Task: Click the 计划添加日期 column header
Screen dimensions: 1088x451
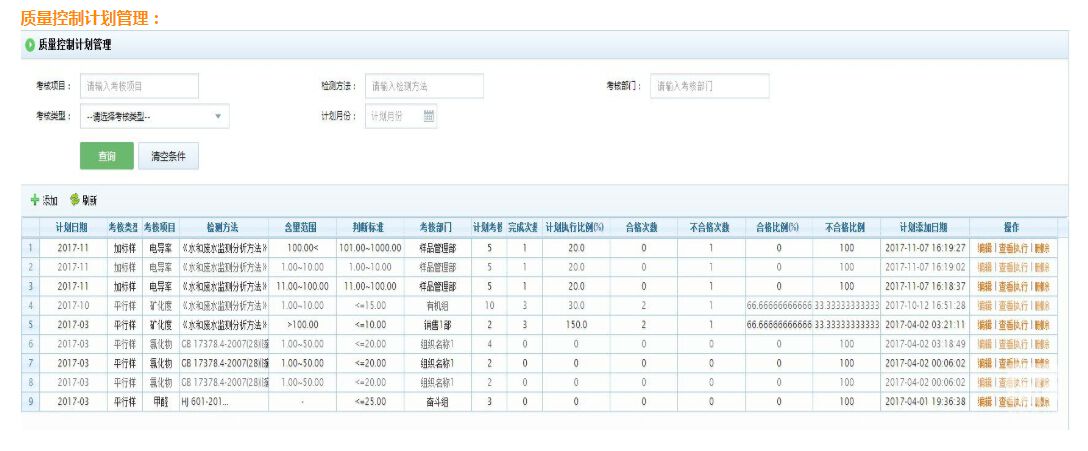Action: (923, 228)
